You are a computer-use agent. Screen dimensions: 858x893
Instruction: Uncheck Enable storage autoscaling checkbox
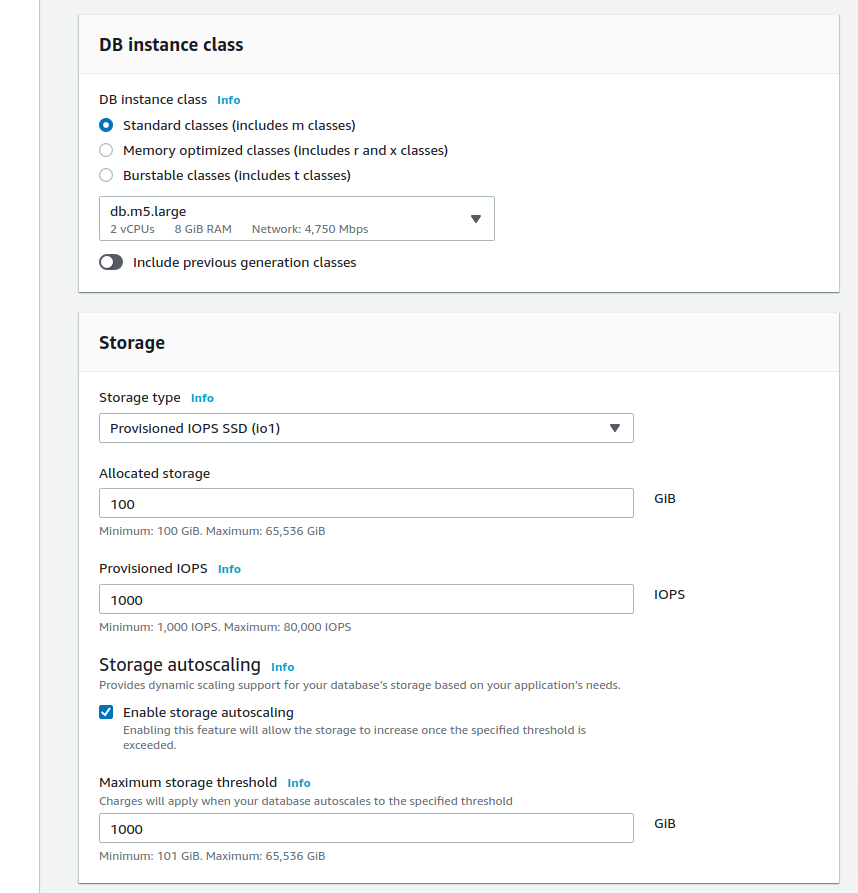pyautogui.click(x=106, y=712)
